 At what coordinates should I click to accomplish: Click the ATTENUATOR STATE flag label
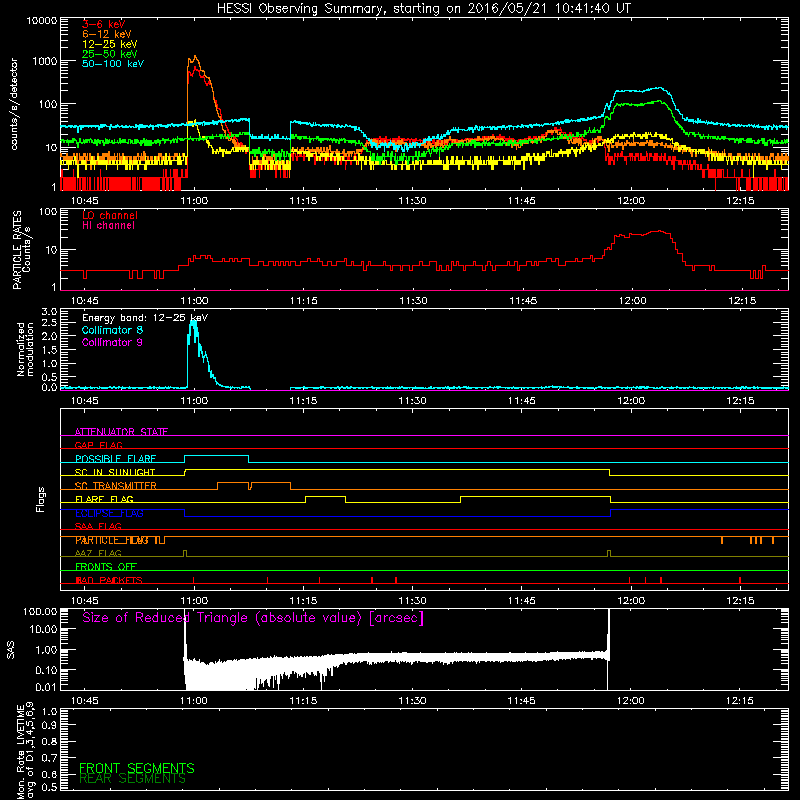[x=121, y=432]
